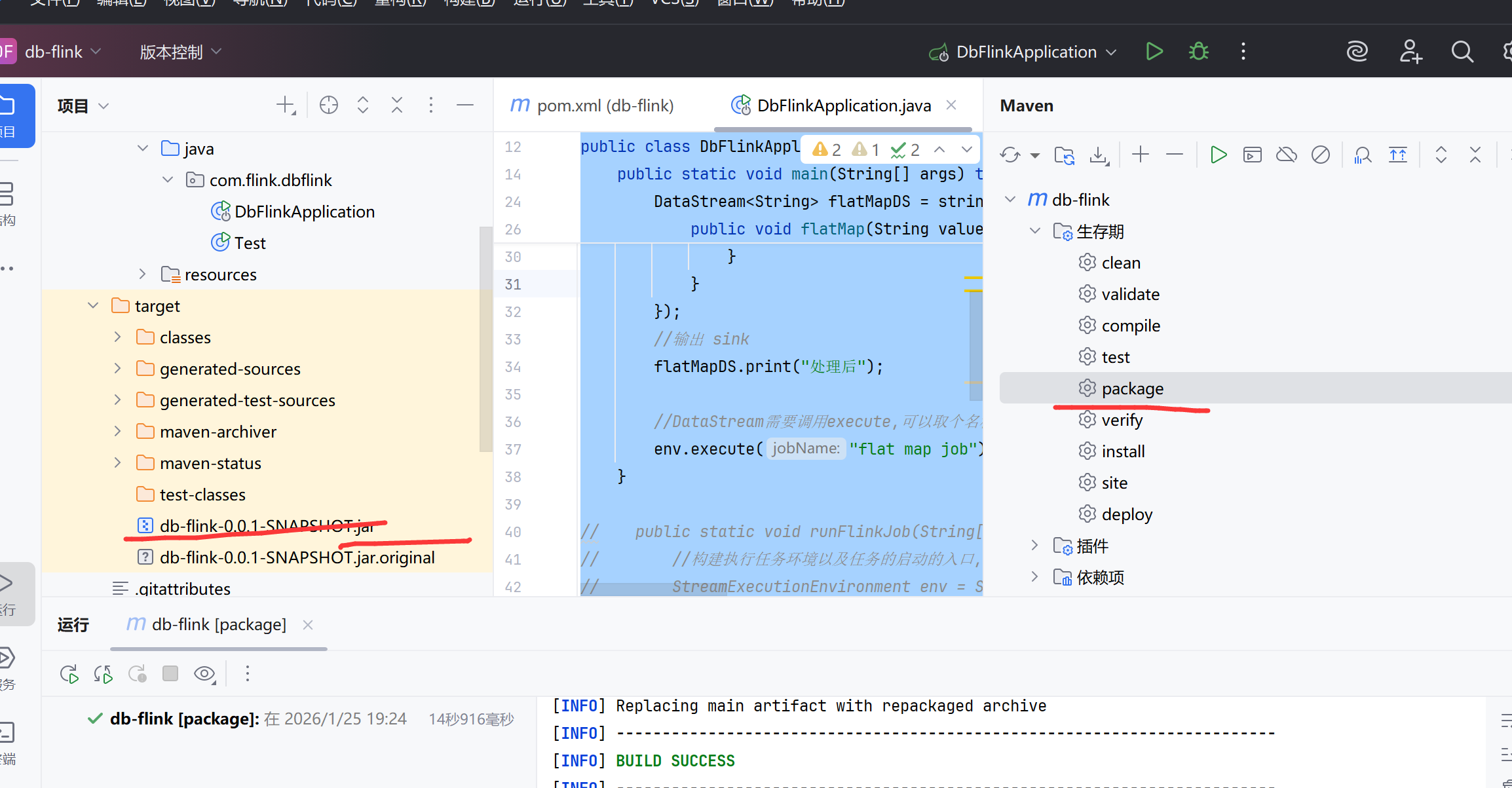
Task: Click the green Run button for DbFlinkApplication
Action: (1154, 52)
